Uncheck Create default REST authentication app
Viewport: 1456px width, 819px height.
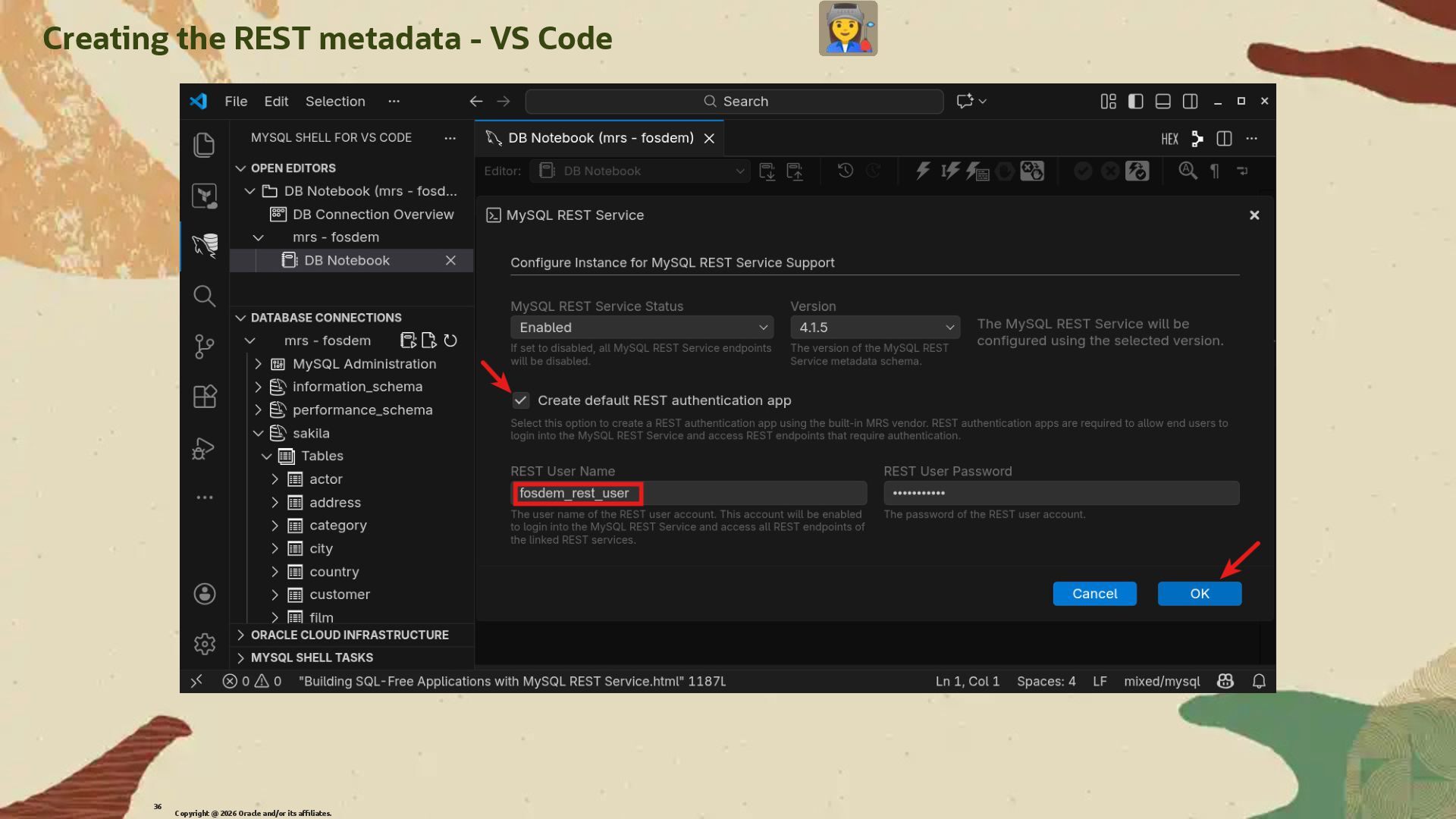tap(520, 400)
